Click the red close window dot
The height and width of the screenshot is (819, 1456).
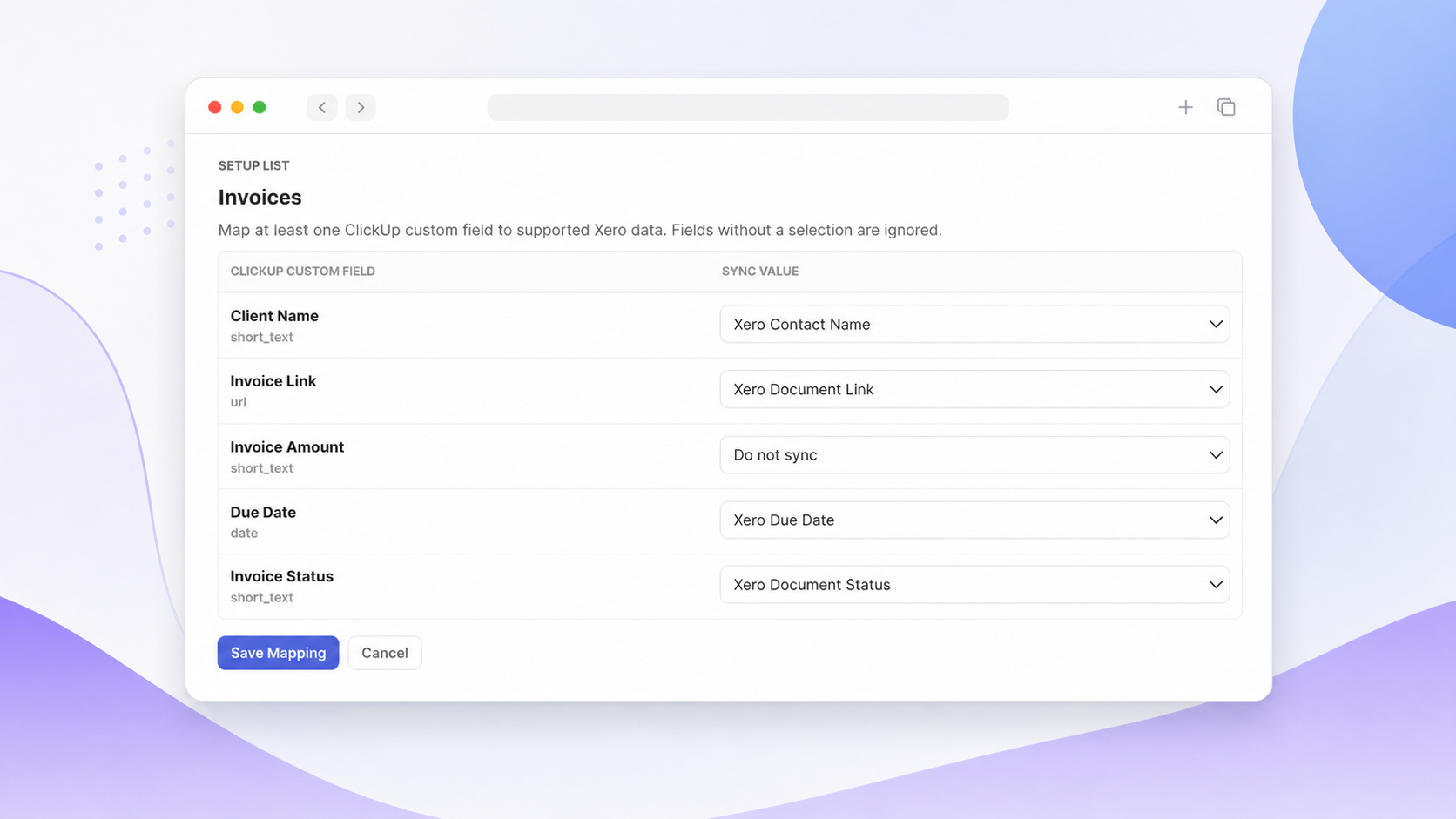[x=215, y=107]
